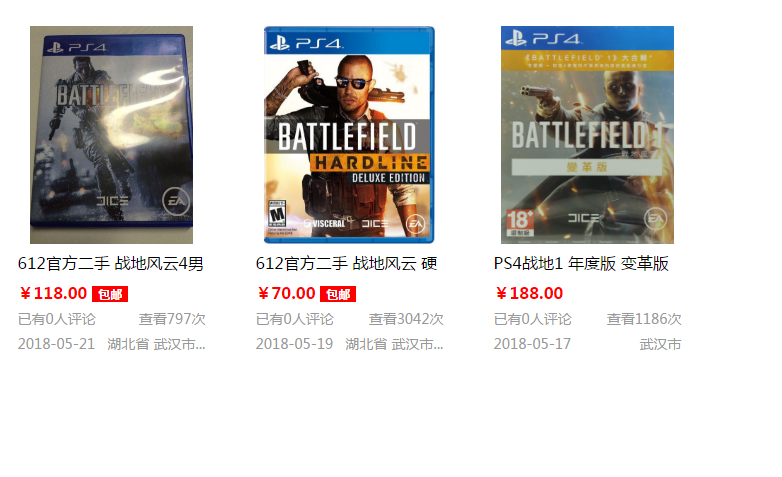Click the title 612官方二手 战地风云4男

point(111,263)
